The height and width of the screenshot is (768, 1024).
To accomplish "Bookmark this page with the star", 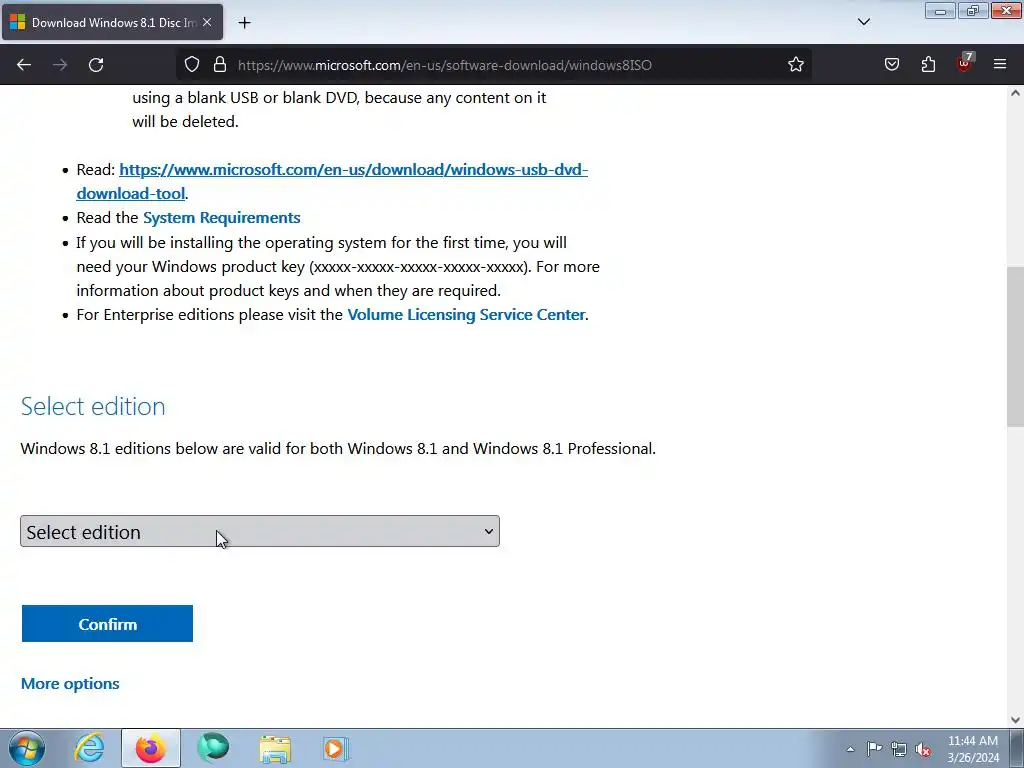I will pos(795,64).
